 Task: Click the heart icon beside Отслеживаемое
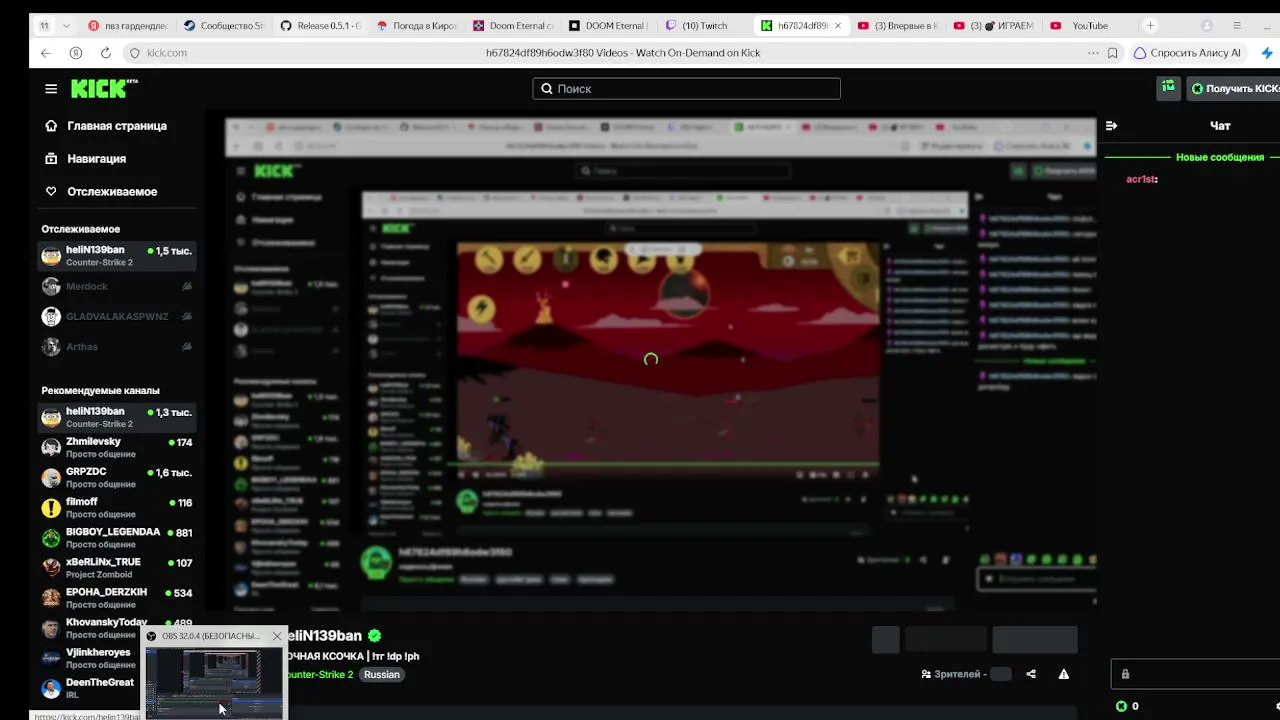[51, 192]
